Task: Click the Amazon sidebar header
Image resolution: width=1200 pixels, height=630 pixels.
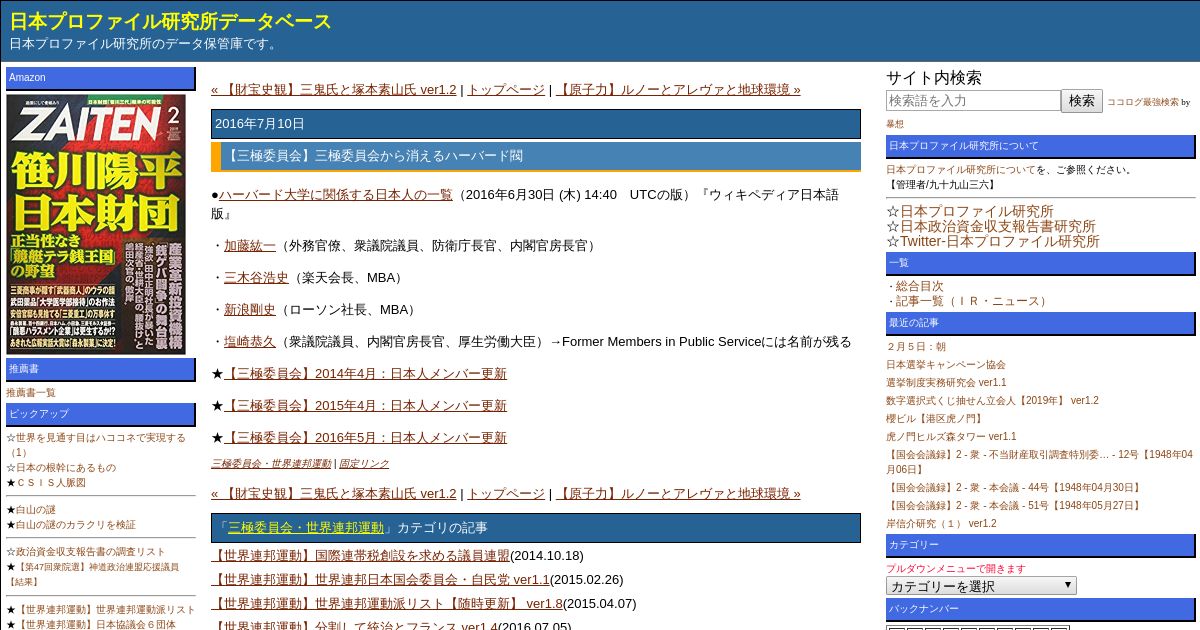Action: click(101, 78)
